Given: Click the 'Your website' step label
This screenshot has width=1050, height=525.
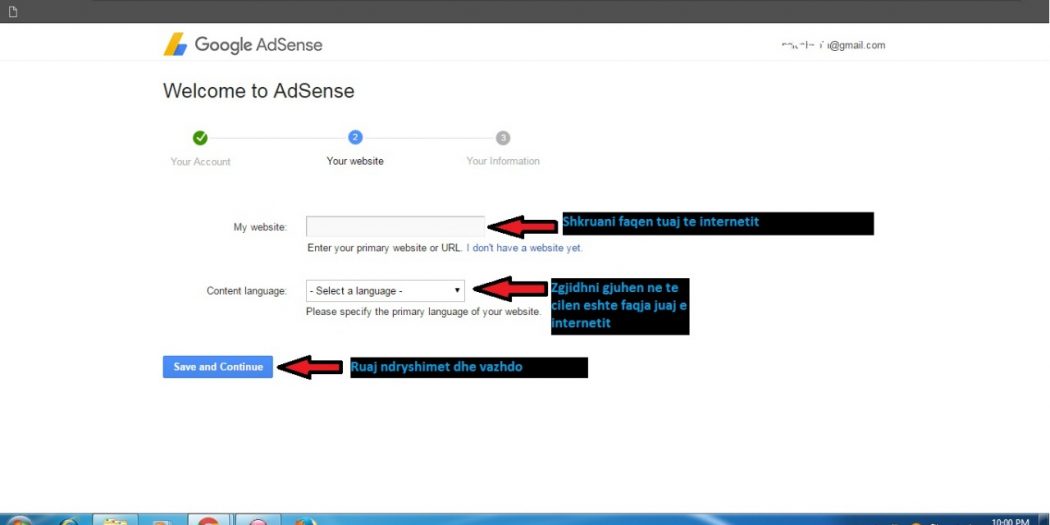Looking at the screenshot, I should 355,161.
